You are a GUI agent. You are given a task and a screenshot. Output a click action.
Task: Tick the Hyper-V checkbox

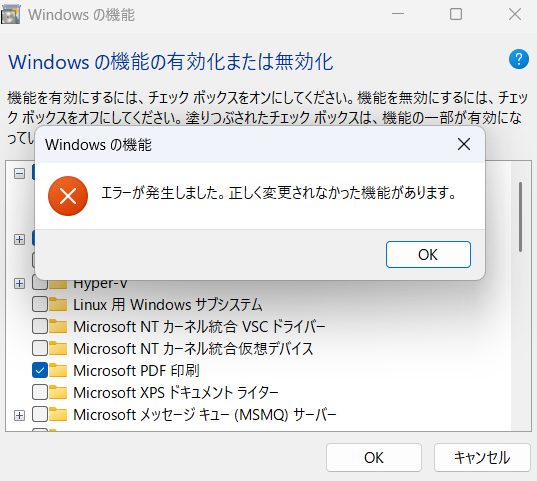40,284
